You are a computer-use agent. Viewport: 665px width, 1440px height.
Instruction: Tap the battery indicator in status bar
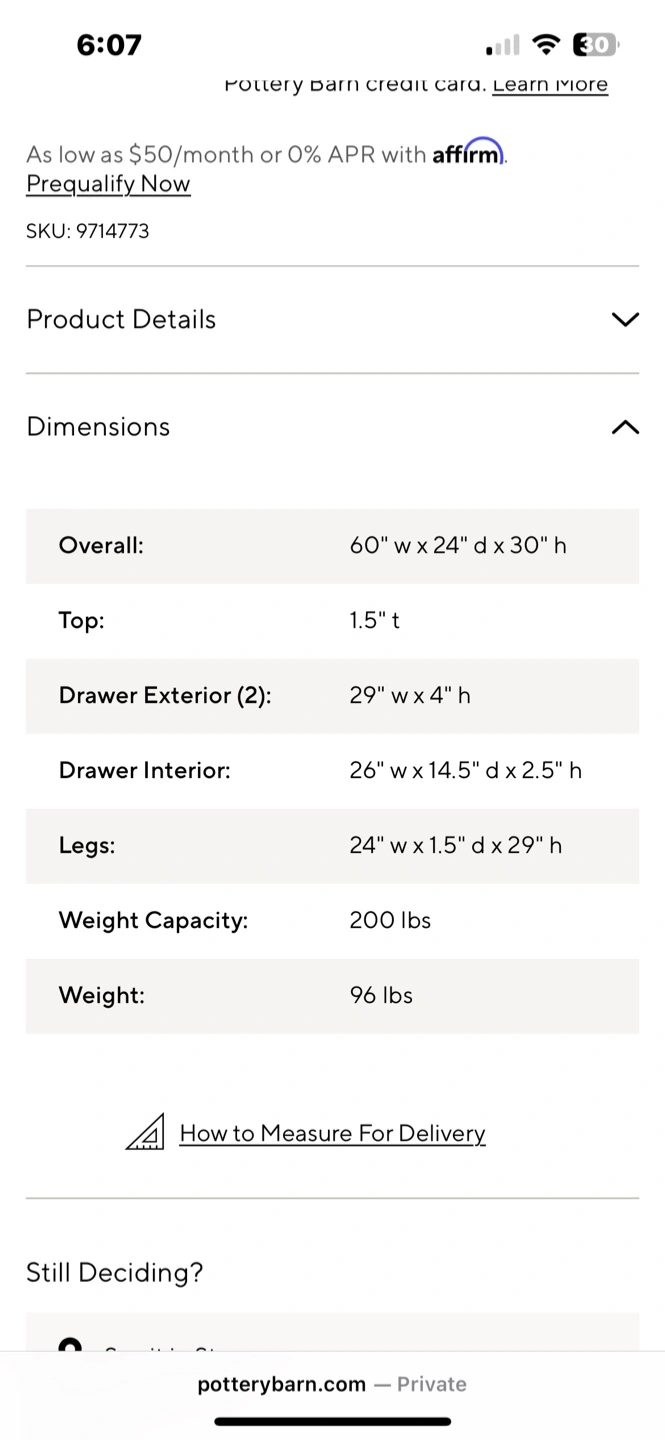(595, 44)
